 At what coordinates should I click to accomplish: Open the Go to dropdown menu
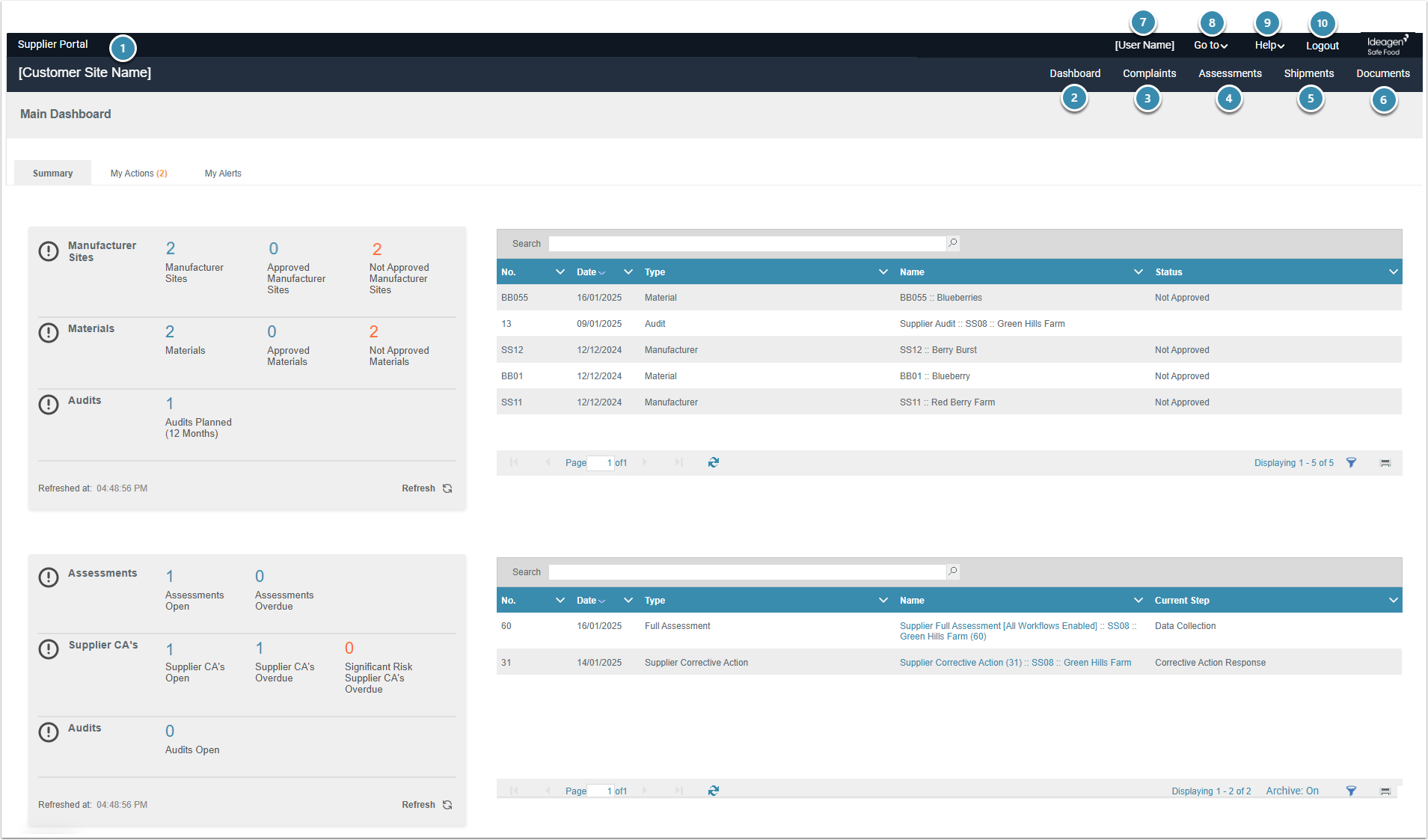tap(1210, 46)
